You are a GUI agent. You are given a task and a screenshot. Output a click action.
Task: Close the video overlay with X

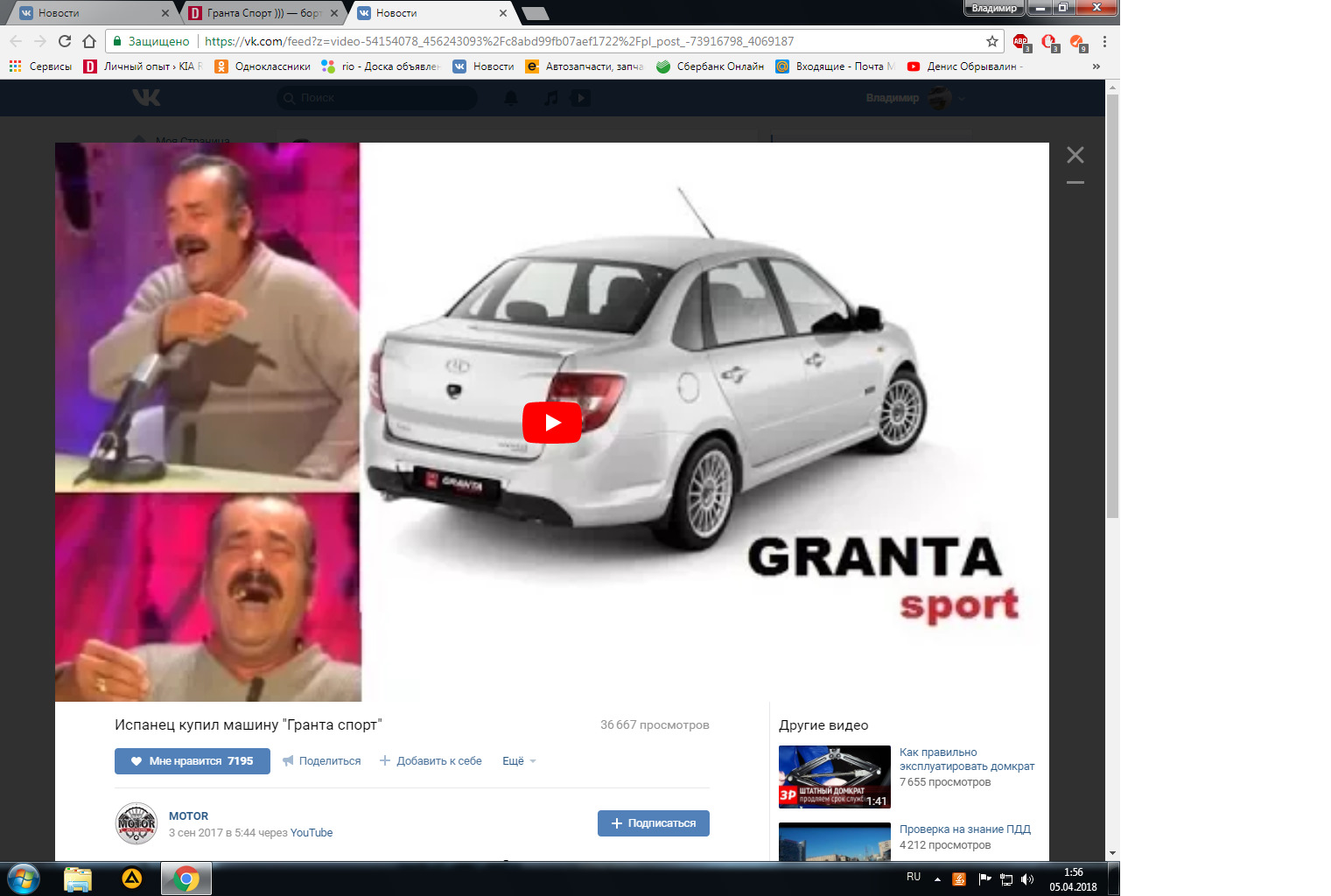click(1075, 155)
